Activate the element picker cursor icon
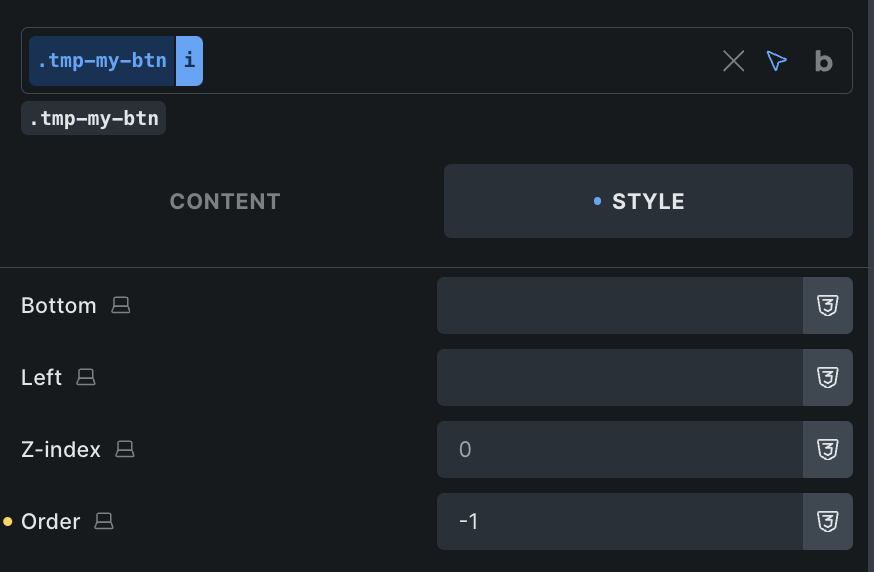 click(776, 61)
